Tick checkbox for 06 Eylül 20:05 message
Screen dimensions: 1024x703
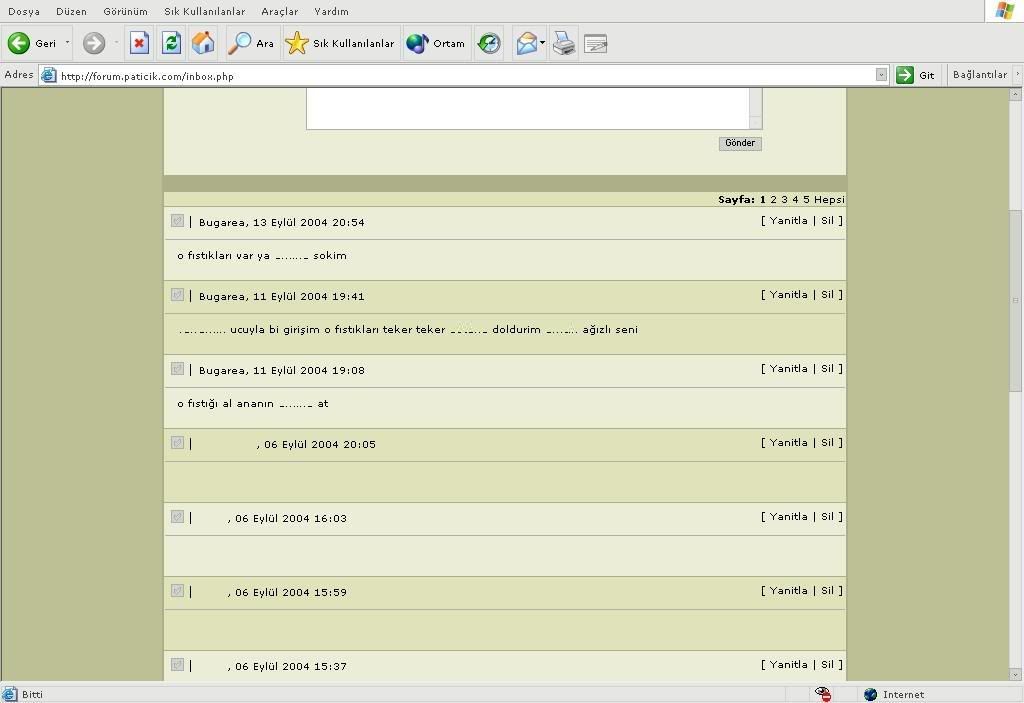coord(178,442)
